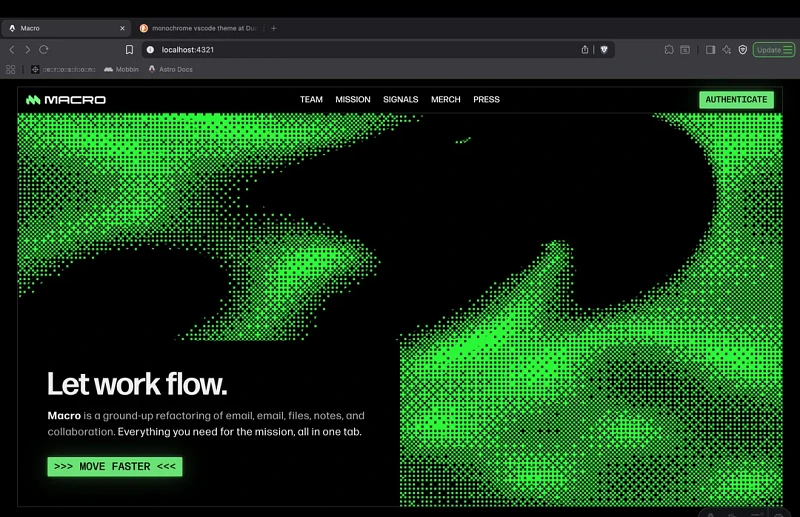This screenshot has width=800, height=517.
Task: Open the MISSION nav link
Action: point(353,100)
